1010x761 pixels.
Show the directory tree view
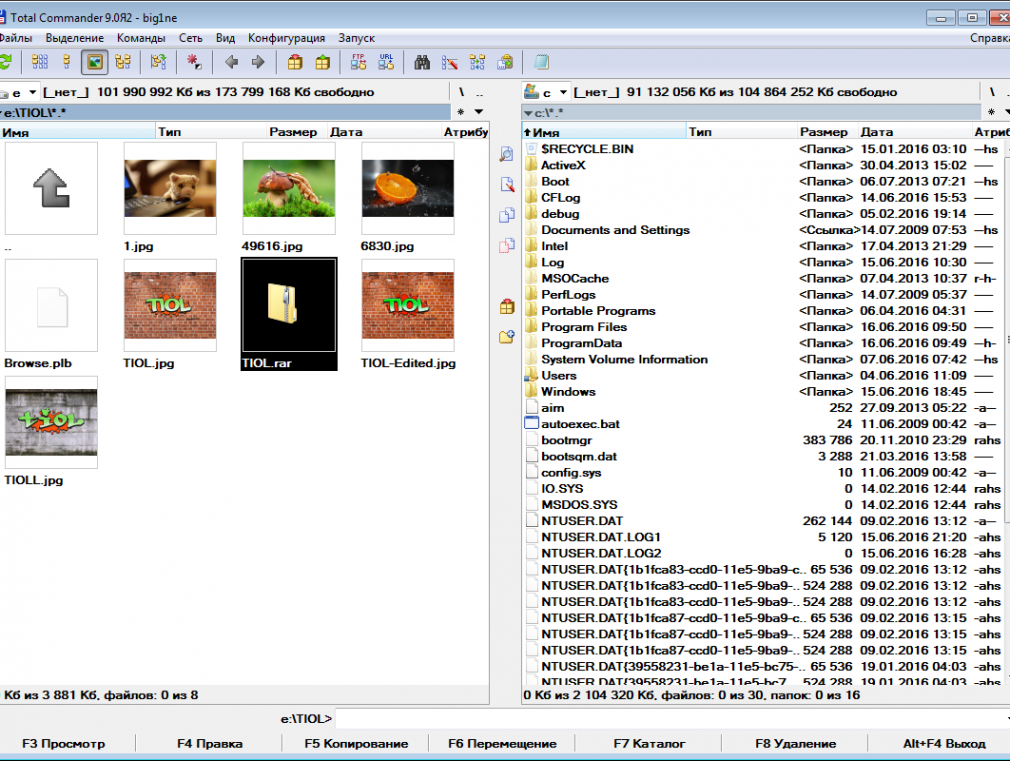(x=122, y=62)
